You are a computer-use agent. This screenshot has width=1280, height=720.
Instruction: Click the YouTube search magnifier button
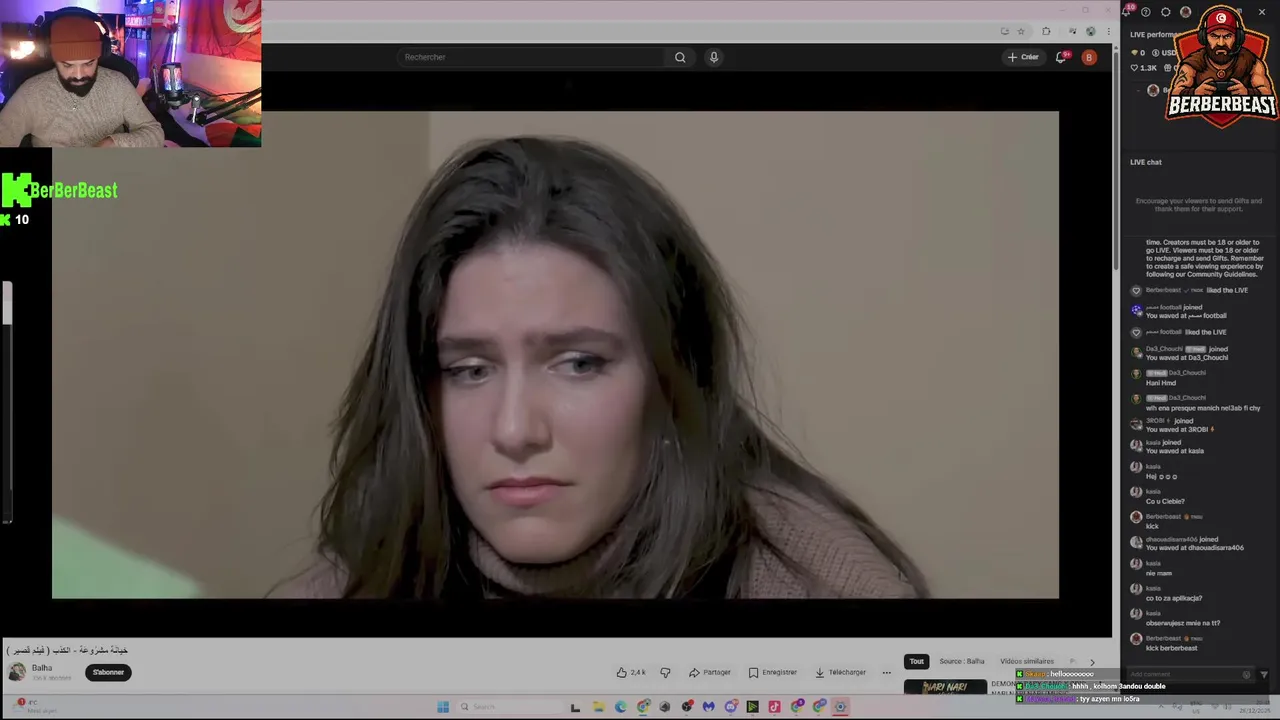pos(680,57)
